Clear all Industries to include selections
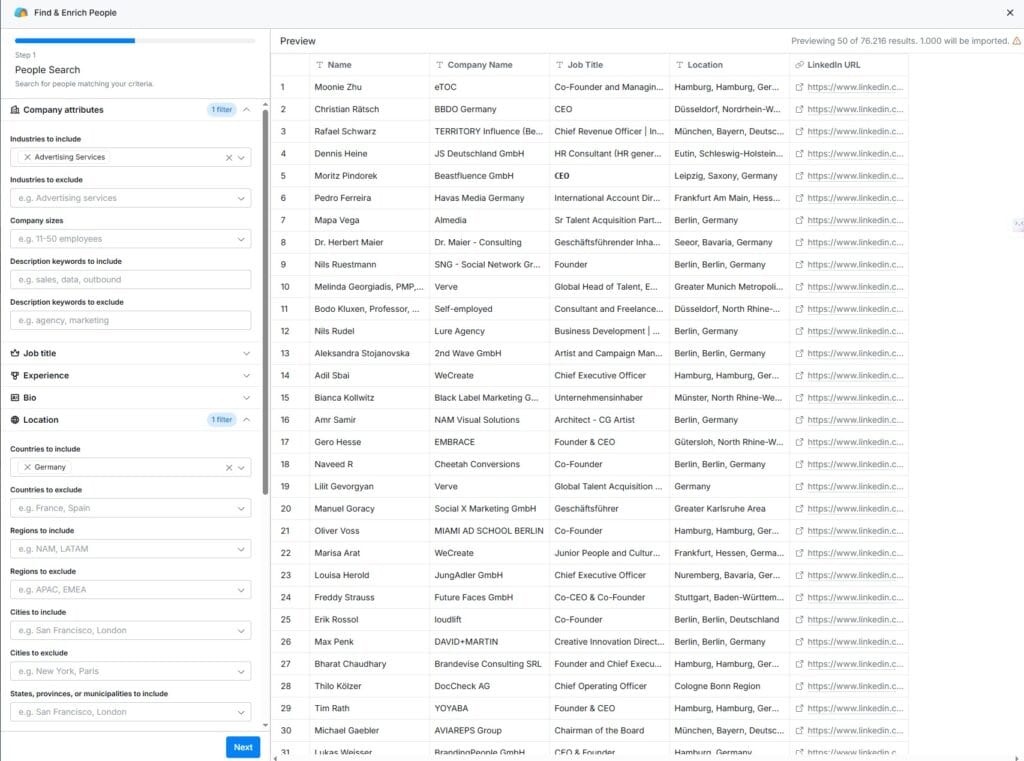Screen dimensions: 1024x761 coord(229,157)
